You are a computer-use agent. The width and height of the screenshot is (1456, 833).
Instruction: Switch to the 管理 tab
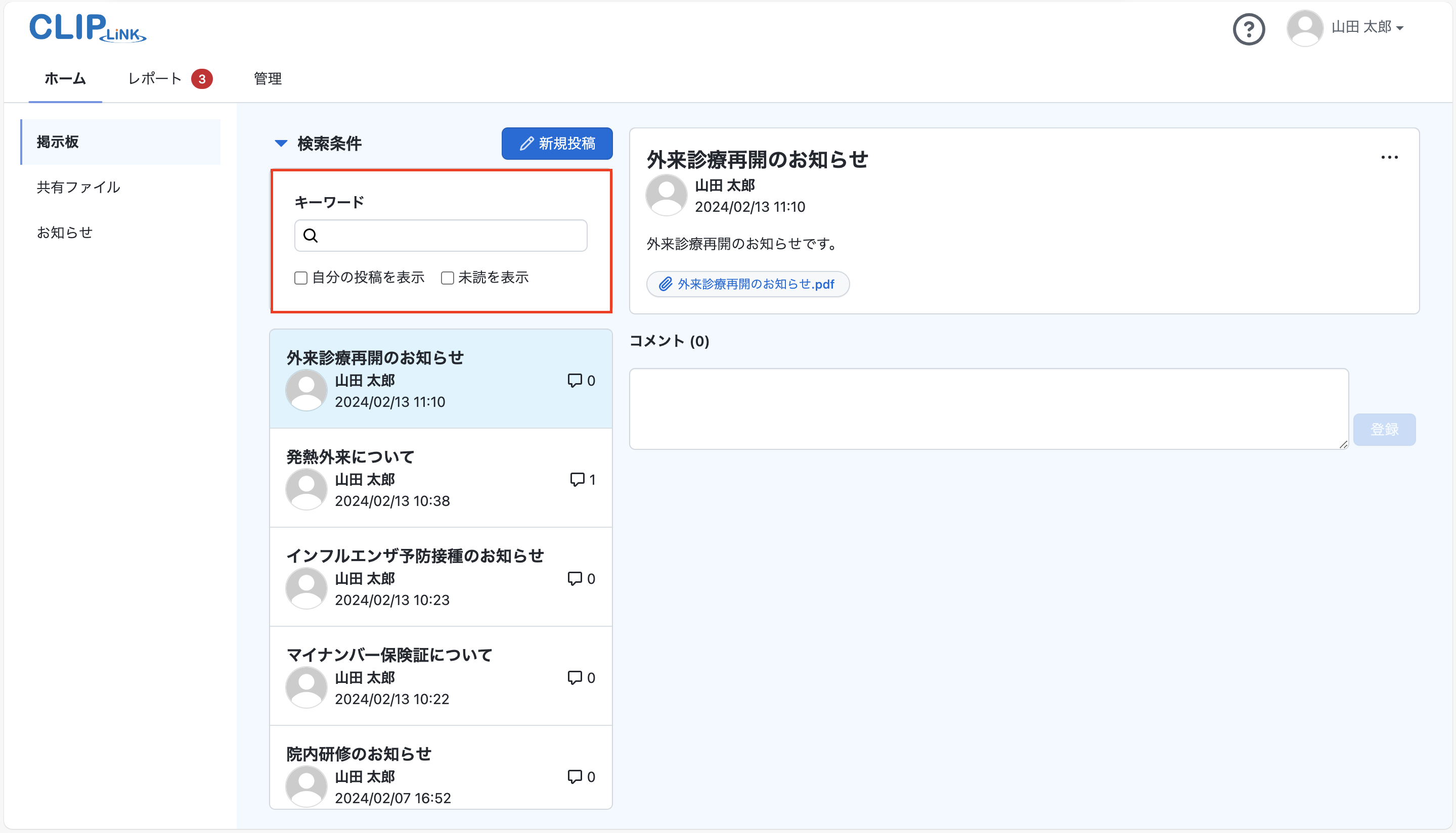pos(268,78)
